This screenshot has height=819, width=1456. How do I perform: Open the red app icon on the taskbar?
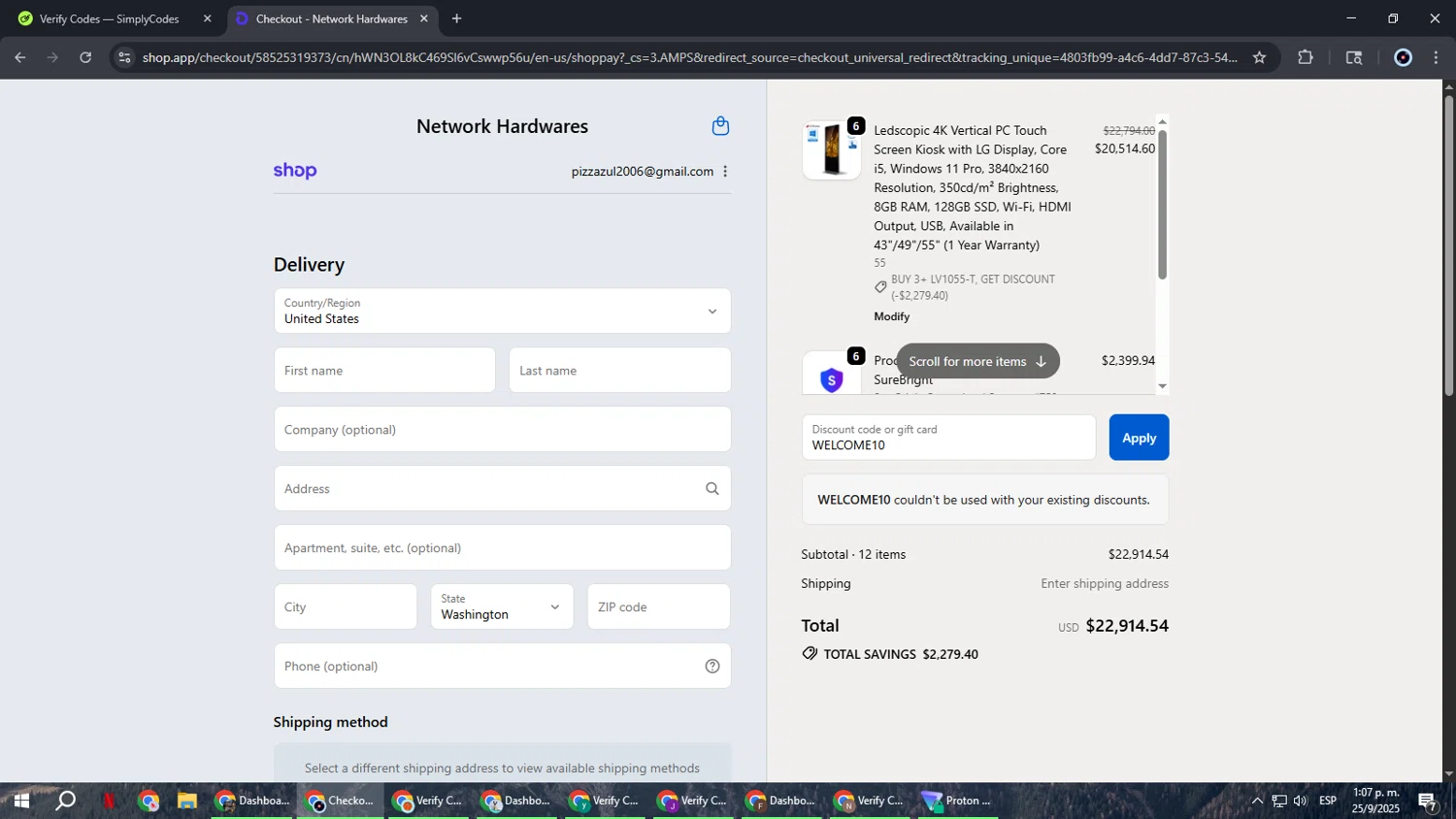(x=109, y=801)
